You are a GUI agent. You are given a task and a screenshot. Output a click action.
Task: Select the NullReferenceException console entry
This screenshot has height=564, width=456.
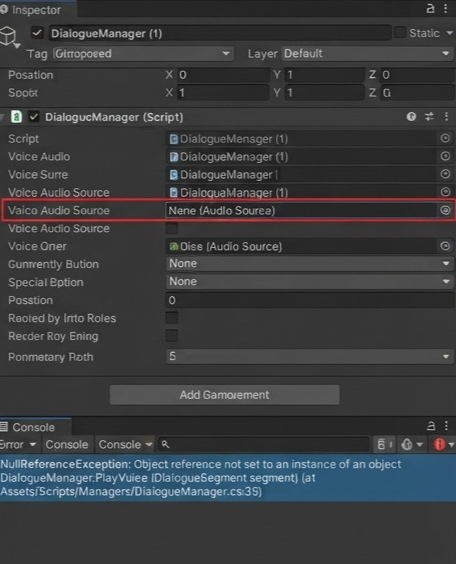pos(228,478)
